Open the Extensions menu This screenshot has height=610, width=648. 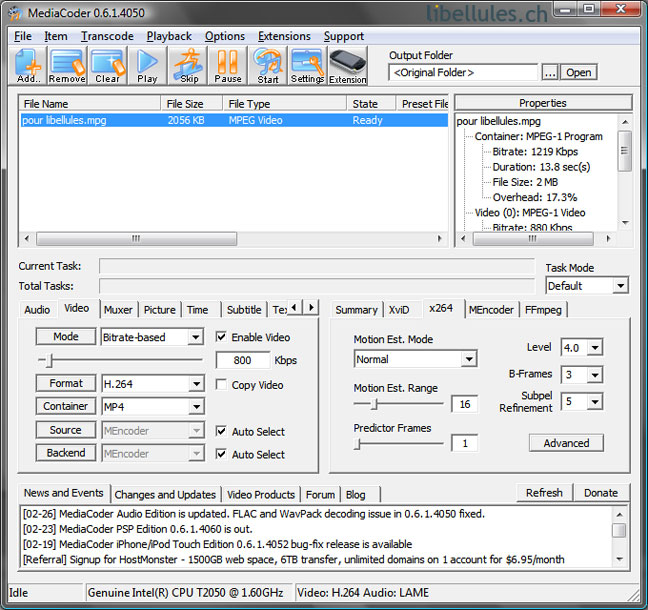click(x=284, y=36)
